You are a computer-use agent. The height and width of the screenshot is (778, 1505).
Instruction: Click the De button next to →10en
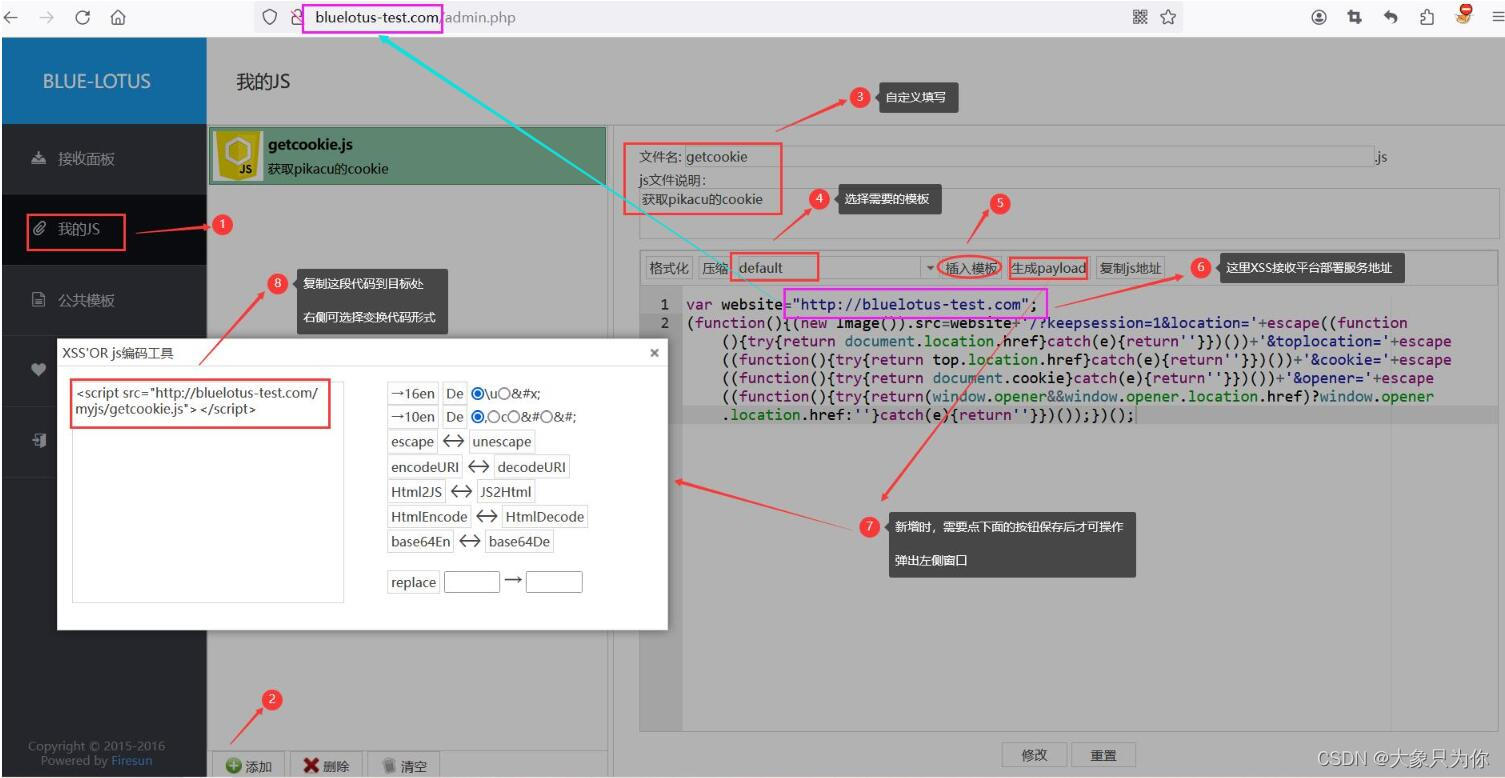pyautogui.click(x=455, y=417)
